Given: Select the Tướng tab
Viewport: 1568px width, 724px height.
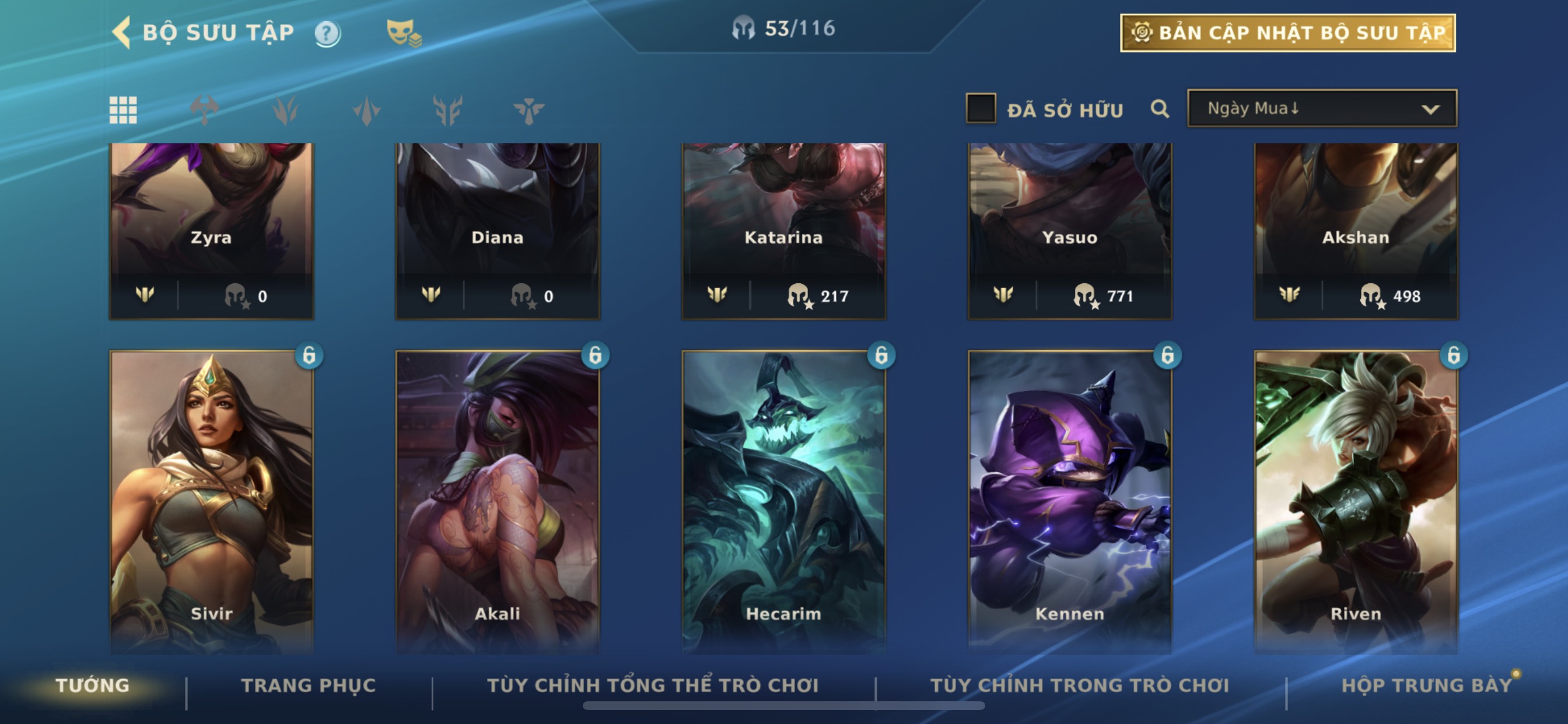Looking at the screenshot, I should click(93, 686).
